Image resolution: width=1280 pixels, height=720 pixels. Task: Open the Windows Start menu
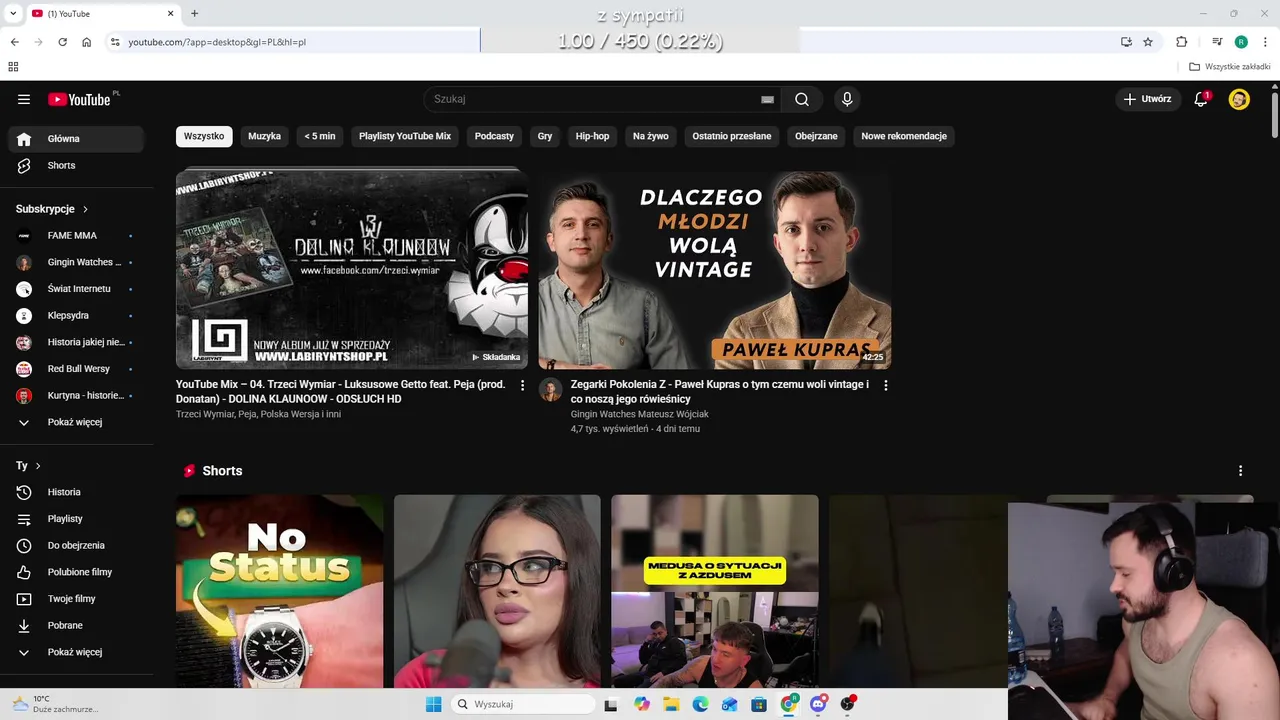click(x=433, y=704)
